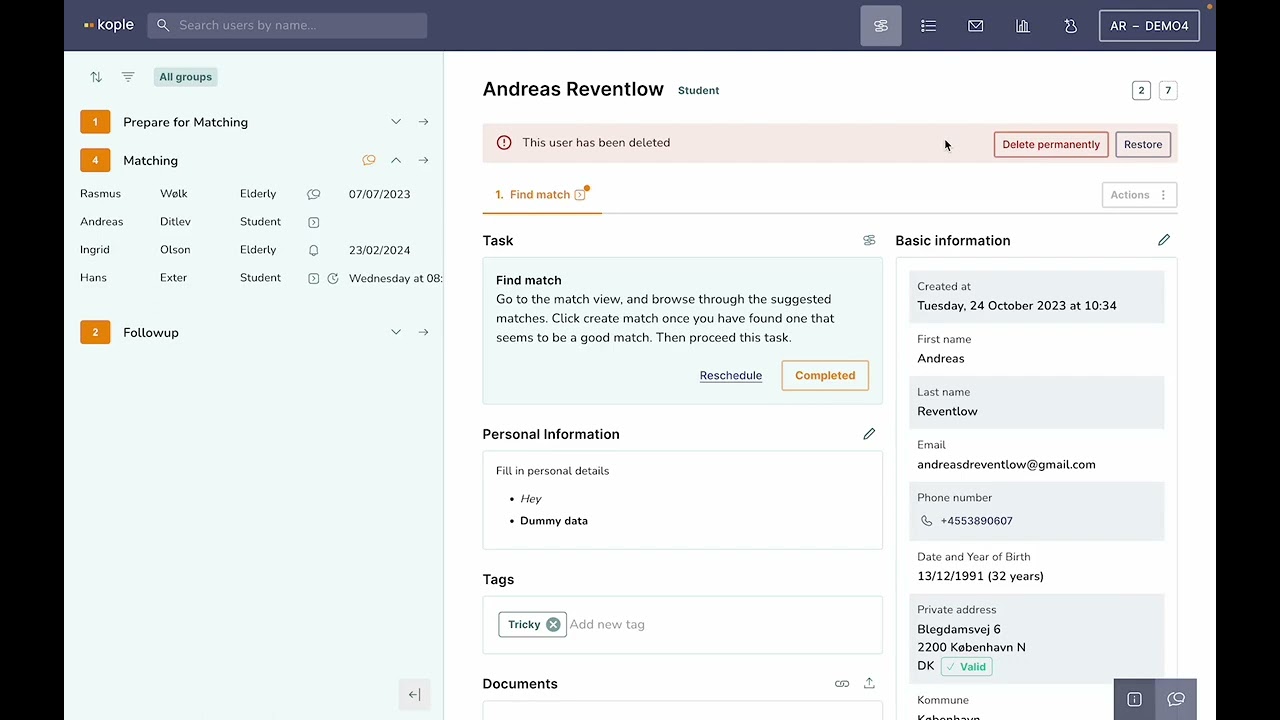Collapse the sidebar with the arrow button
The image size is (1280, 720).
(414, 695)
